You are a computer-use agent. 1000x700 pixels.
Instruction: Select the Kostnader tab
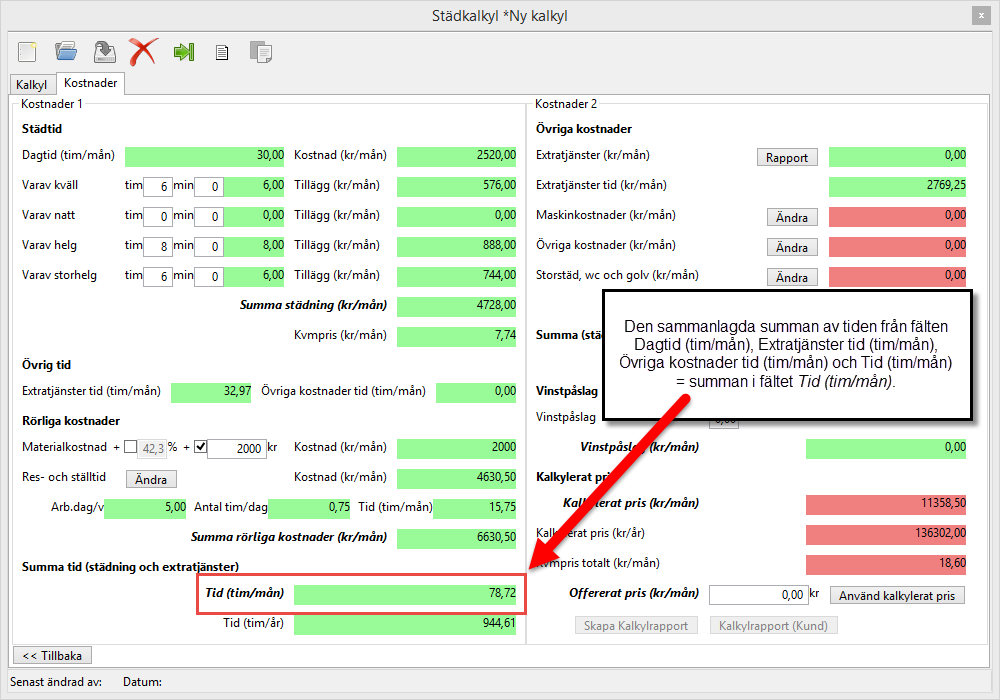pos(90,84)
